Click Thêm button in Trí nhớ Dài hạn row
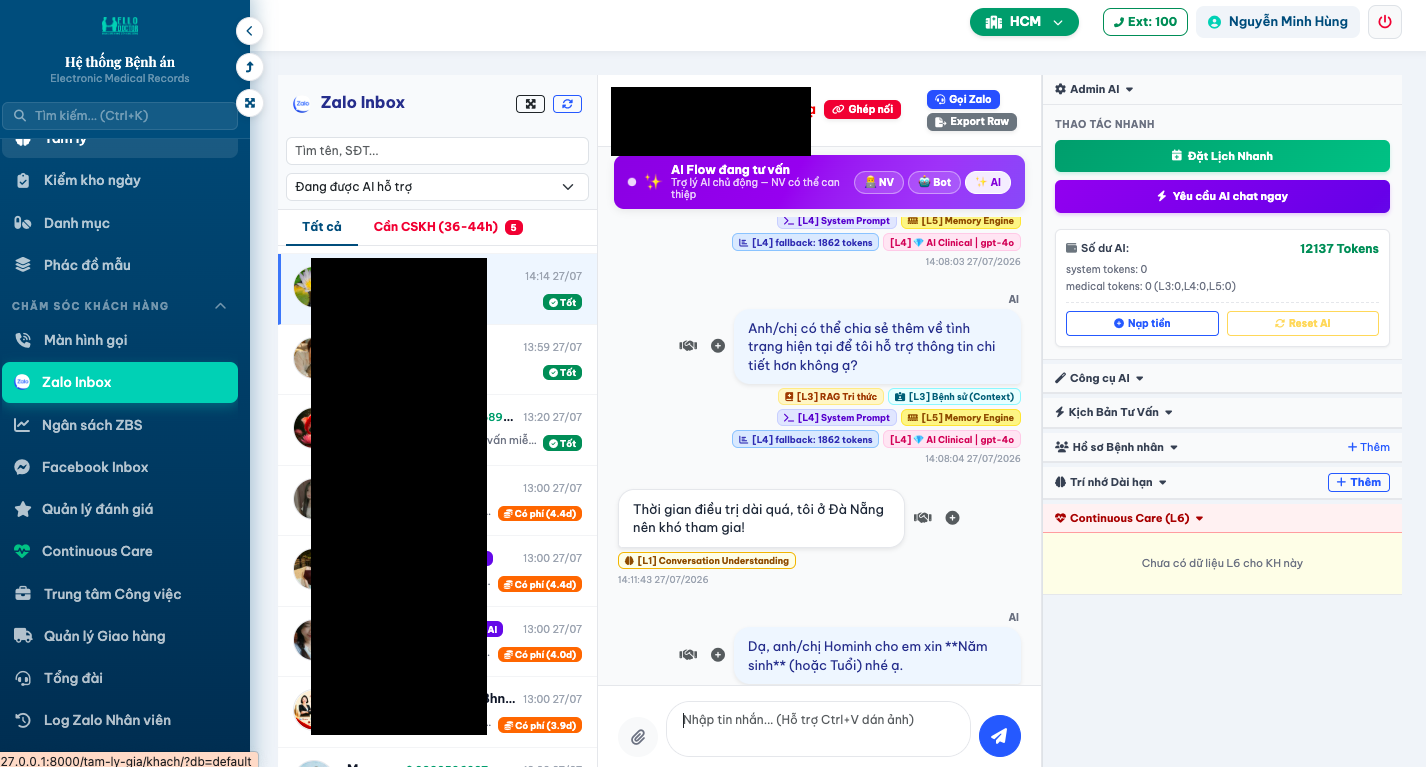This screenshot has width=1426, height=767. point(1359,482)
